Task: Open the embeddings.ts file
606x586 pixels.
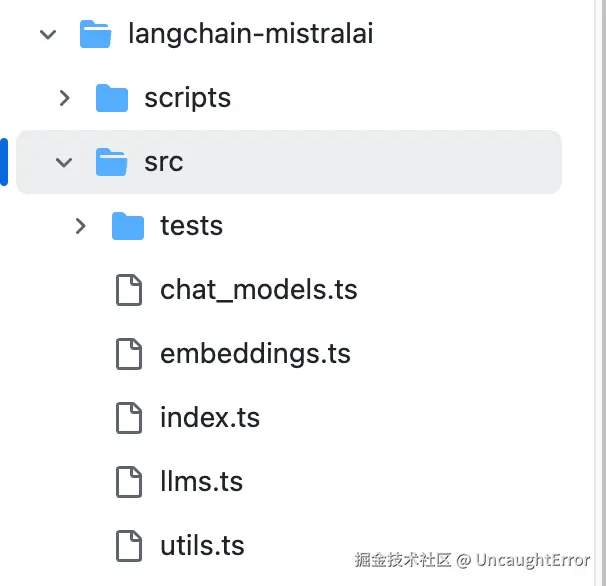Action: point(255,354)
